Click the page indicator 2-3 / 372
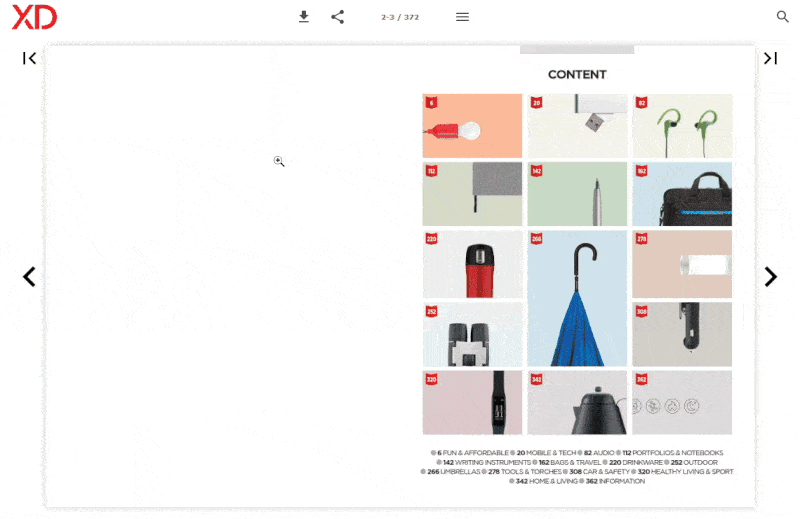This screenshot has height=519, width=800. 400,17
